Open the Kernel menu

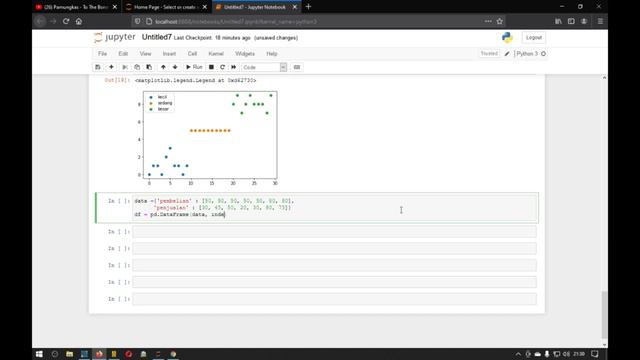(216, 53)
